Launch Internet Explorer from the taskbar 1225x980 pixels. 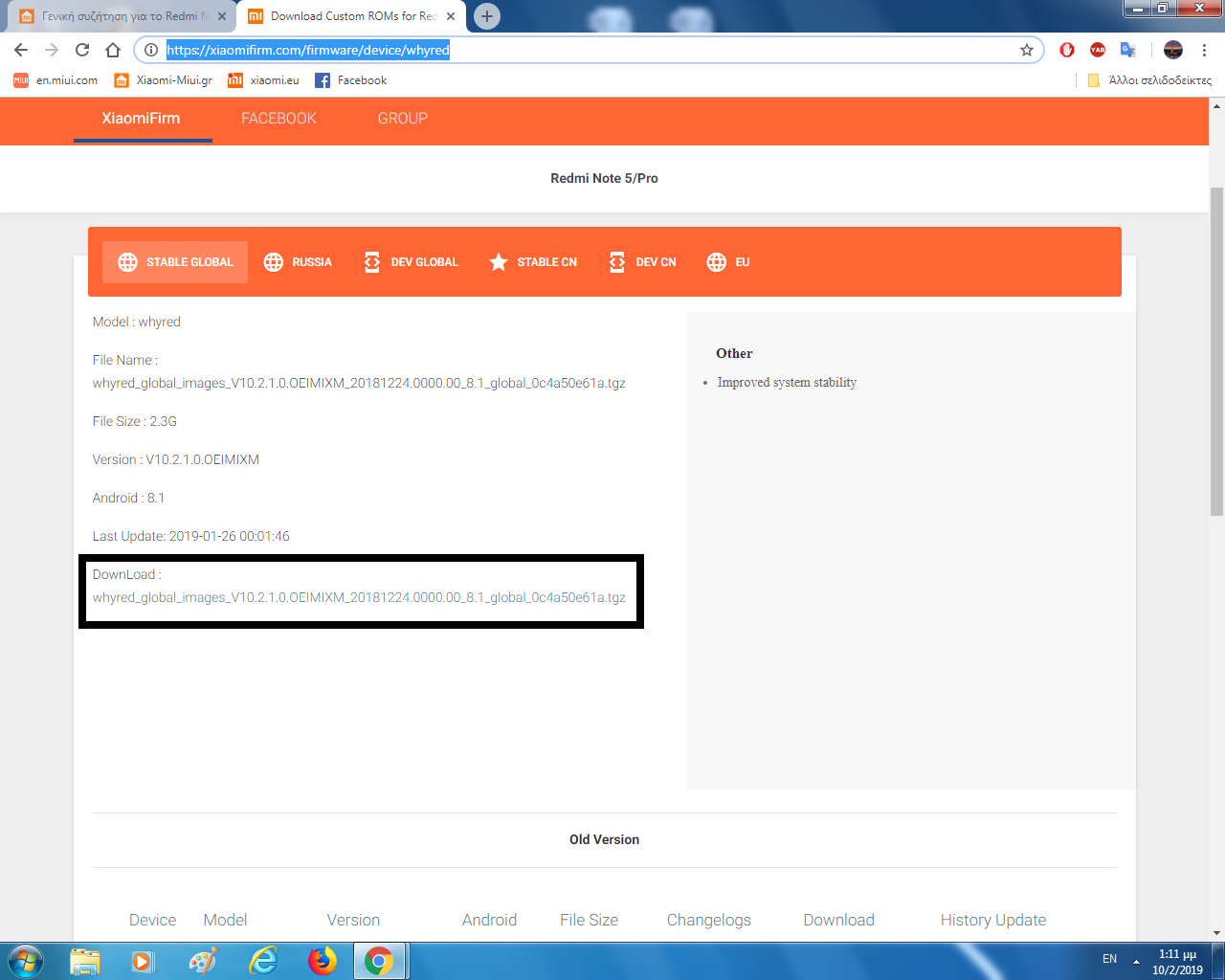262,961
